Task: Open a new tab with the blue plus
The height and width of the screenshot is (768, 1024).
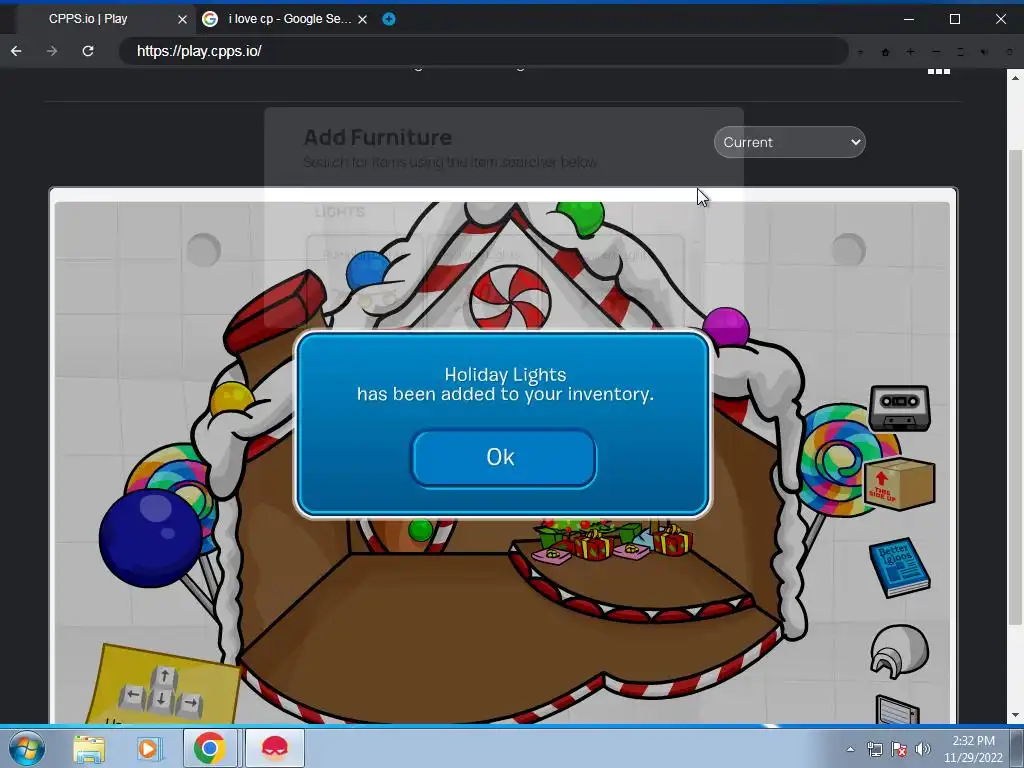Action: 389,19
